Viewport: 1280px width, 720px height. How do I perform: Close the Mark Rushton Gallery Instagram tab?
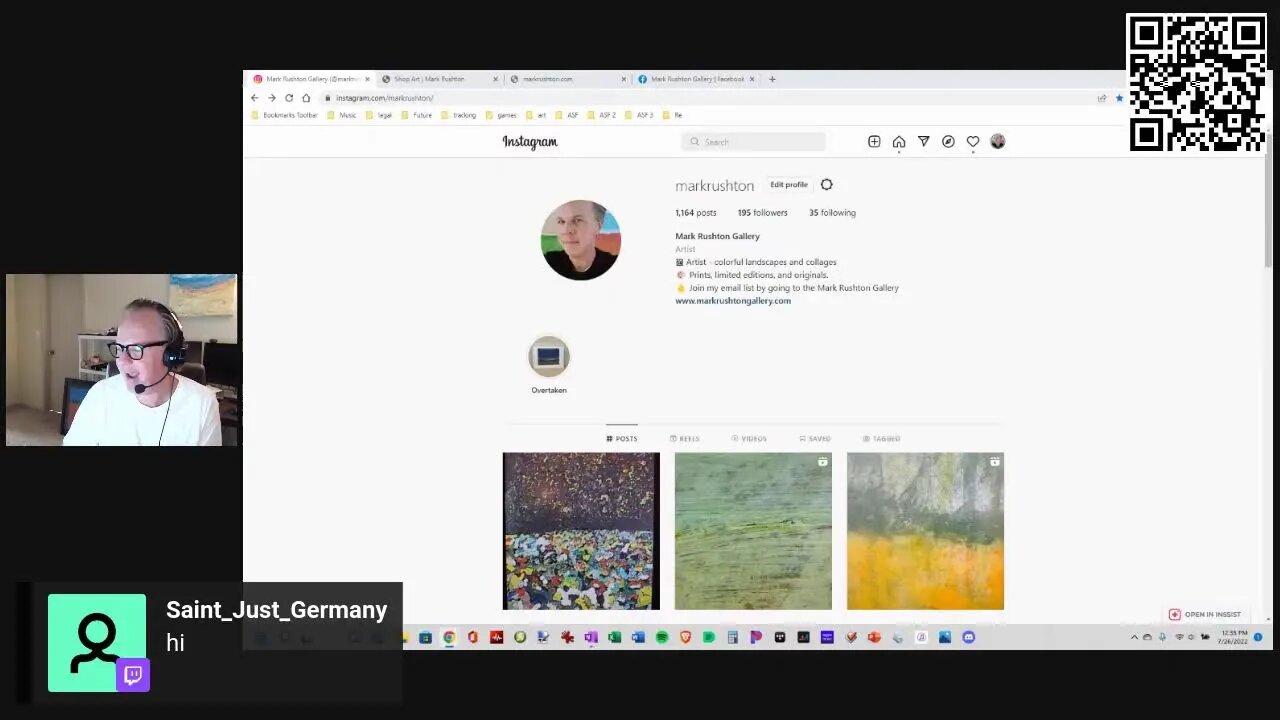point(367,79)
